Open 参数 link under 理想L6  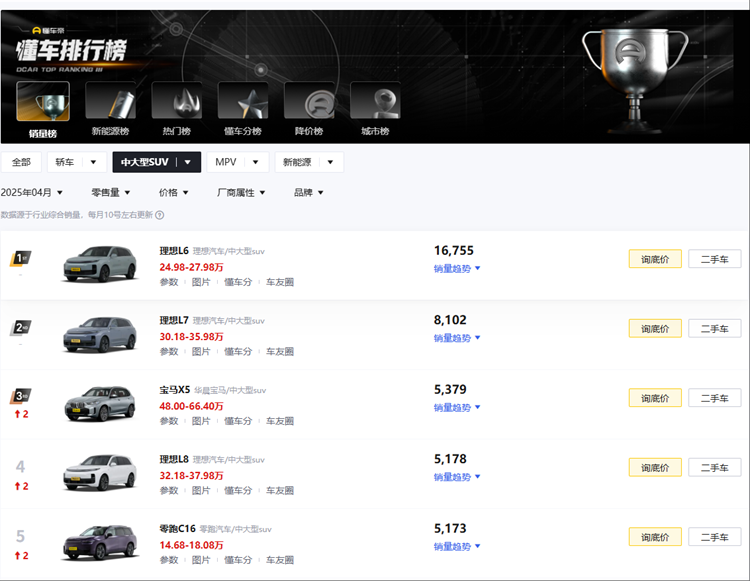(x=168, y=282)
